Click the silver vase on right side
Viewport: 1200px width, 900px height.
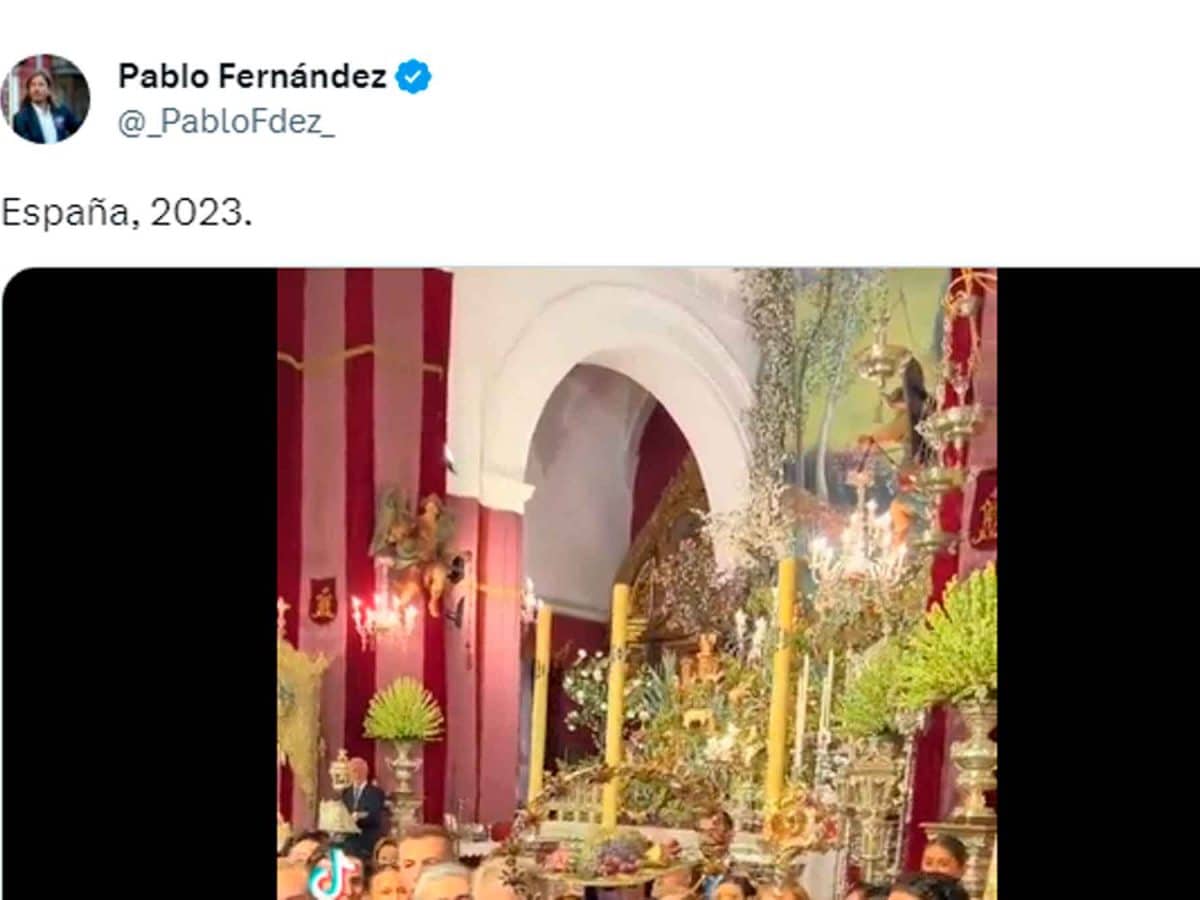pyautogui.click(x=972, y=760)
